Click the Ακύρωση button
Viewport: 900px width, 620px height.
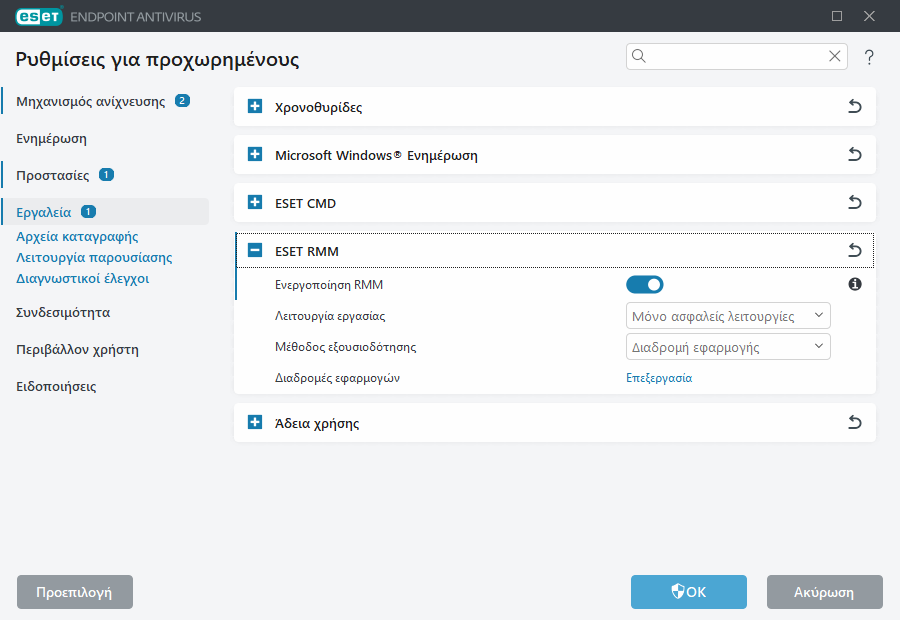[x=824, y=592]
